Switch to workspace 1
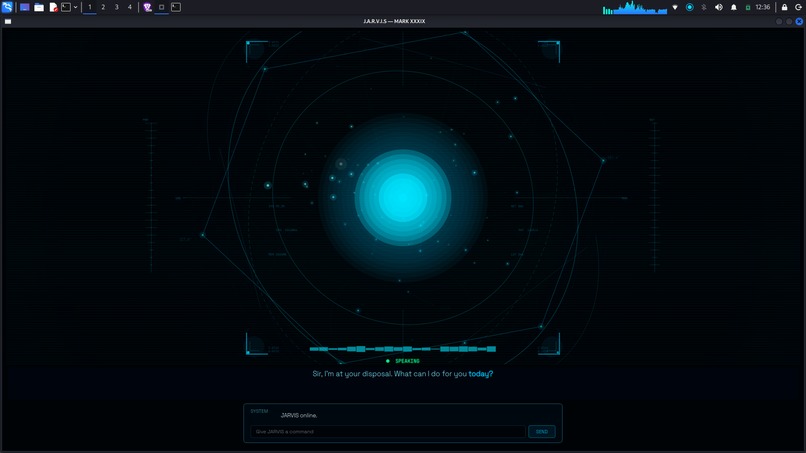Screen dimensions: 806x453 89,7
